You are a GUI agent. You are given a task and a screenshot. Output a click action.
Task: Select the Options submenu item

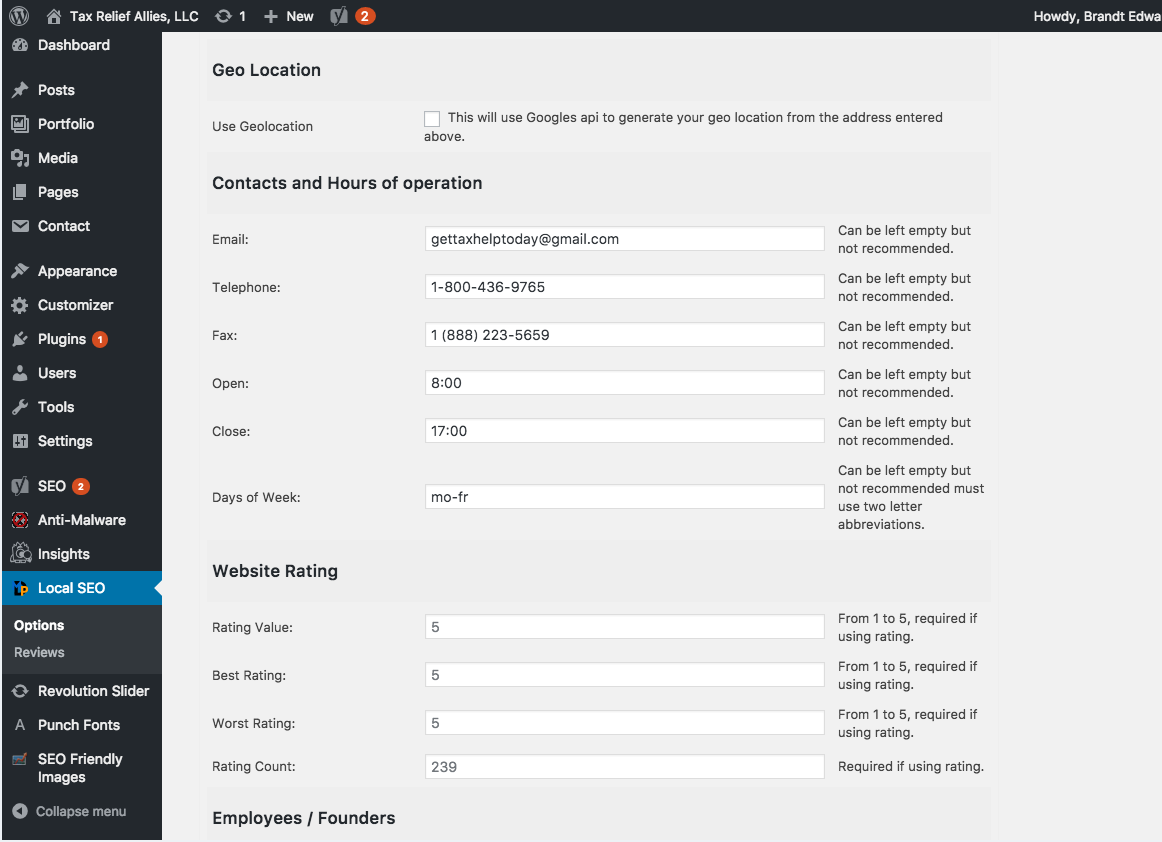[39, 626]
